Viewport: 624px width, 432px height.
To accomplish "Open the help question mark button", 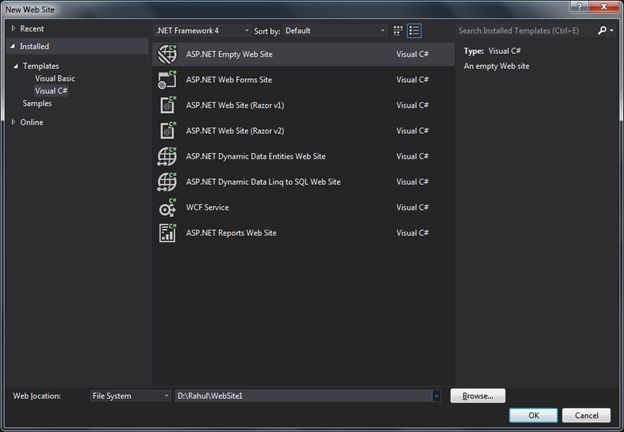I will pos(579,6).
